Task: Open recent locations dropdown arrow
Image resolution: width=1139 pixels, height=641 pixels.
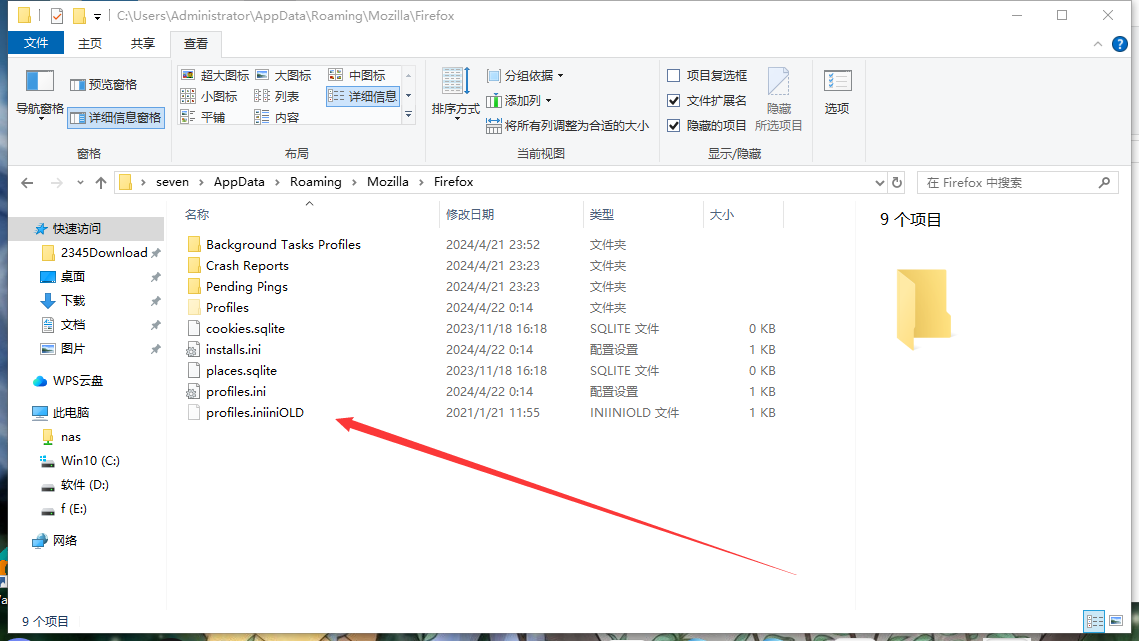Action: pyautogui.click(x=80, y=182)
